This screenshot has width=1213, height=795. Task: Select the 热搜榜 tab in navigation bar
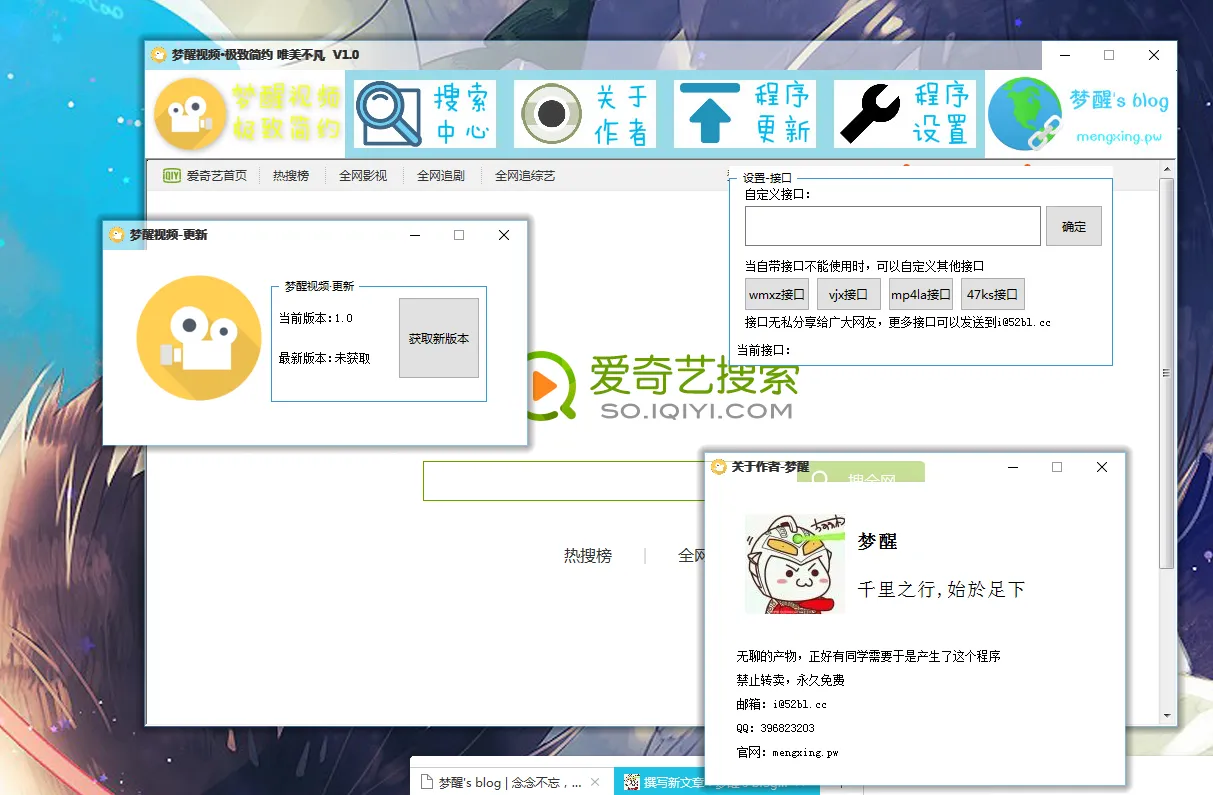pyautogui.click(x=291, y=176)
